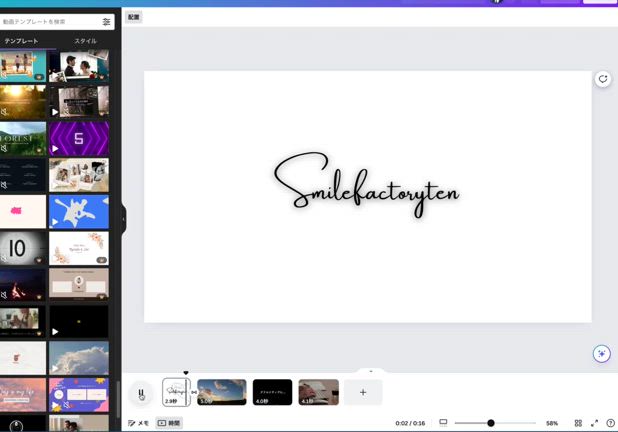This screenshot has height=432, width=618.
Task: Collapse the timeline with the small chevron tab
Action: pyautogui.click(x=370, y=371)
